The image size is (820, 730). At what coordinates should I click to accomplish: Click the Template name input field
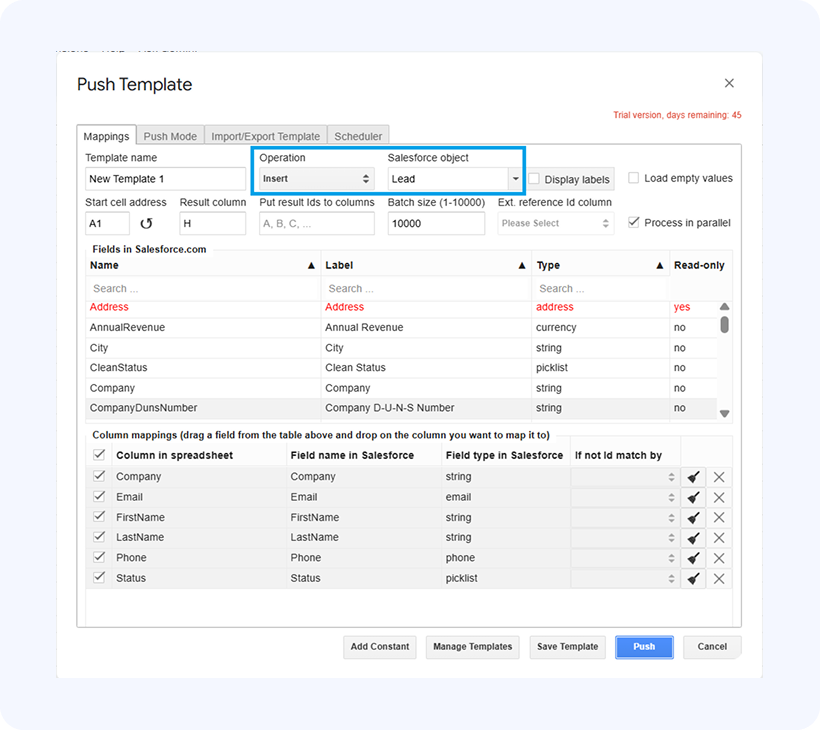(x=165, y=179)
